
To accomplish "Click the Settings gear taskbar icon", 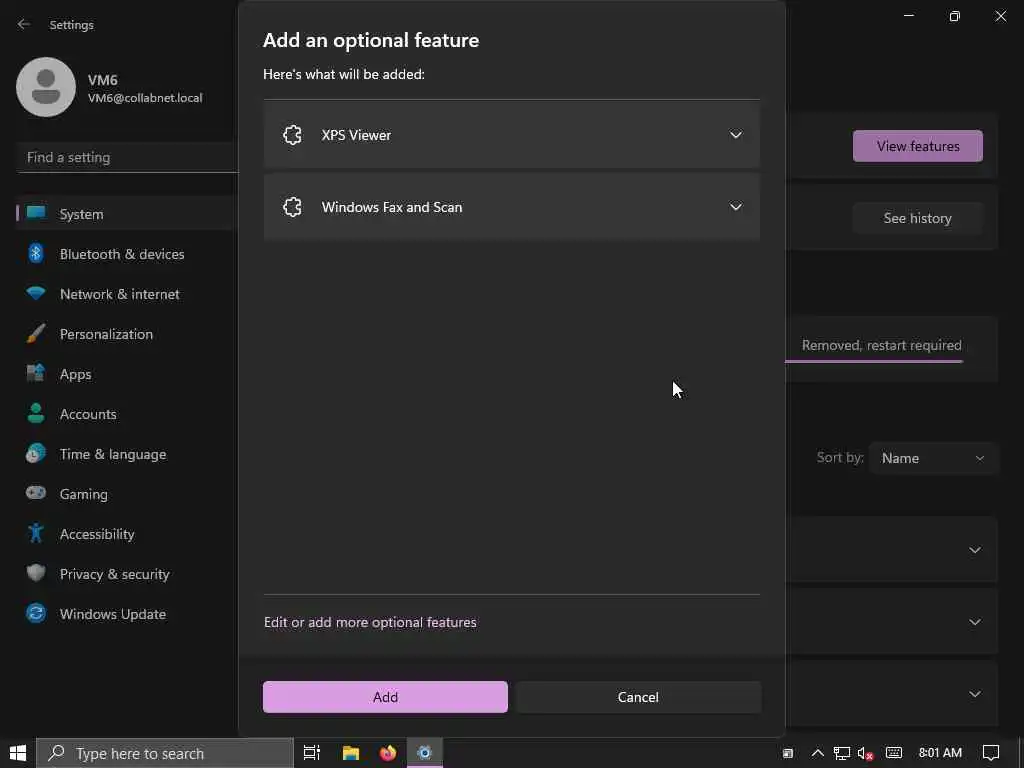I will pos(424,753).
